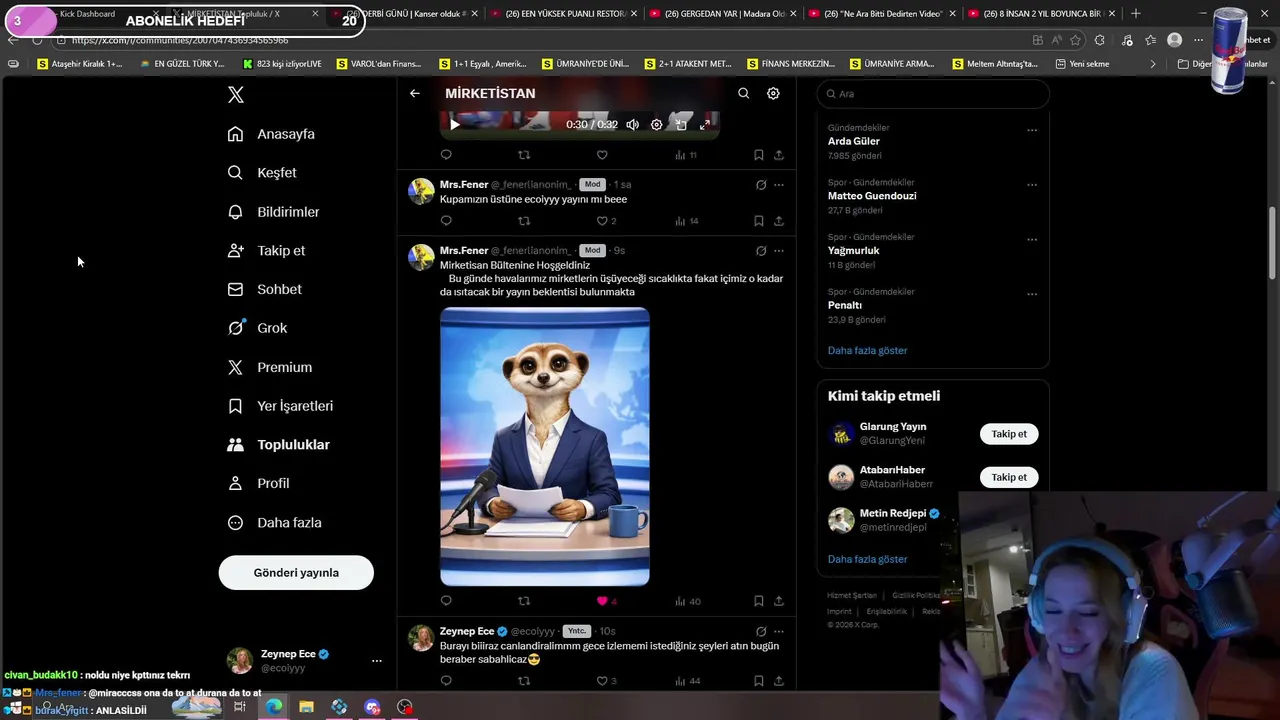
Task: Reply to the top video post
Action: click(446, 155)
